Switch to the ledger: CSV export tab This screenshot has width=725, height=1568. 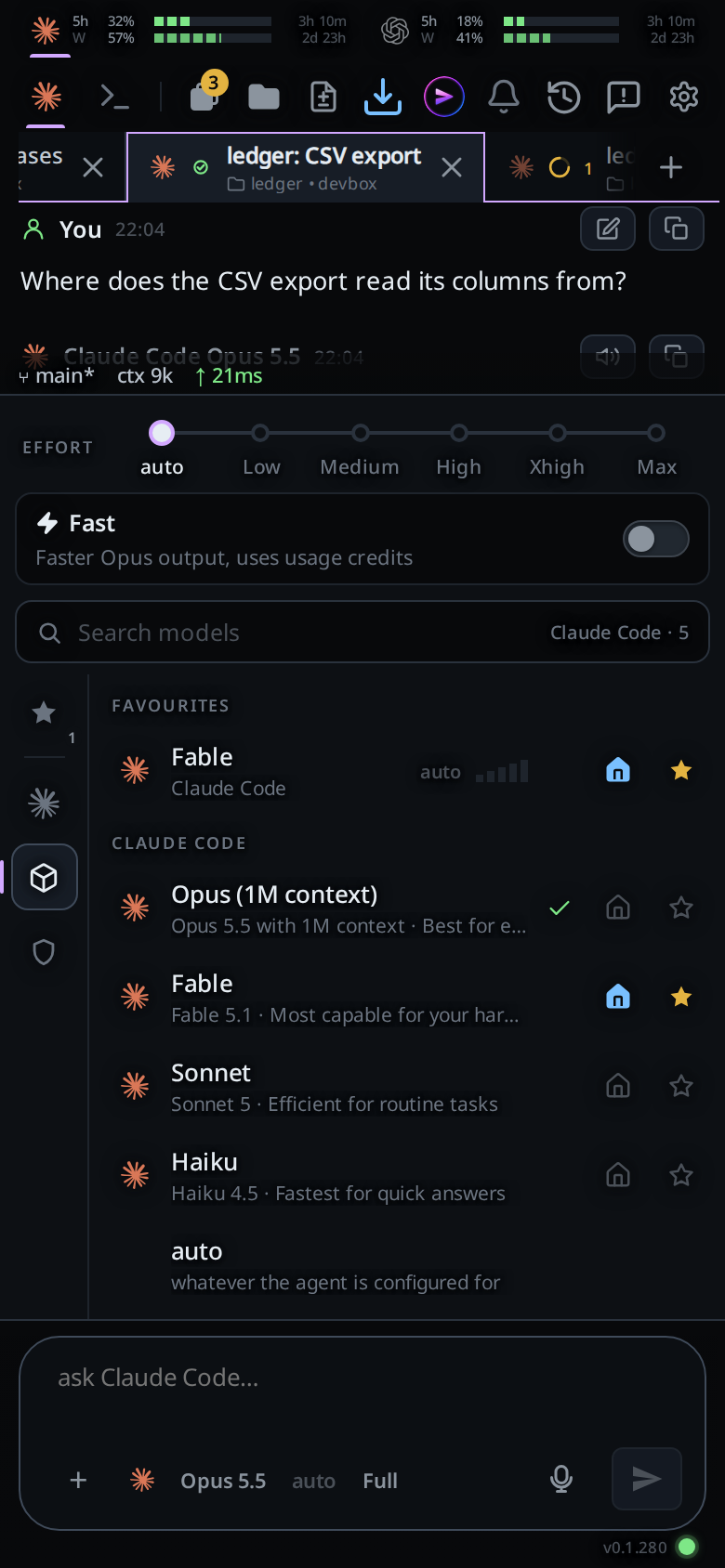pos(306,167)
